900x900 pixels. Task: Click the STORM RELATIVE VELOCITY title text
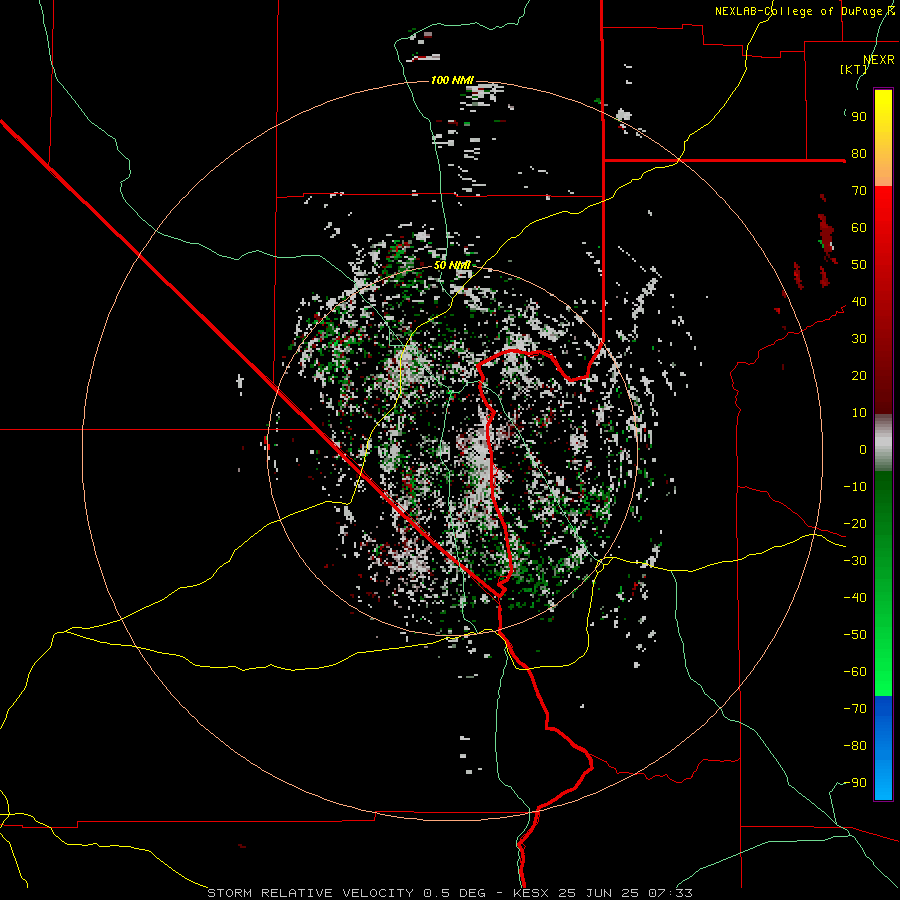click(310, 893)
